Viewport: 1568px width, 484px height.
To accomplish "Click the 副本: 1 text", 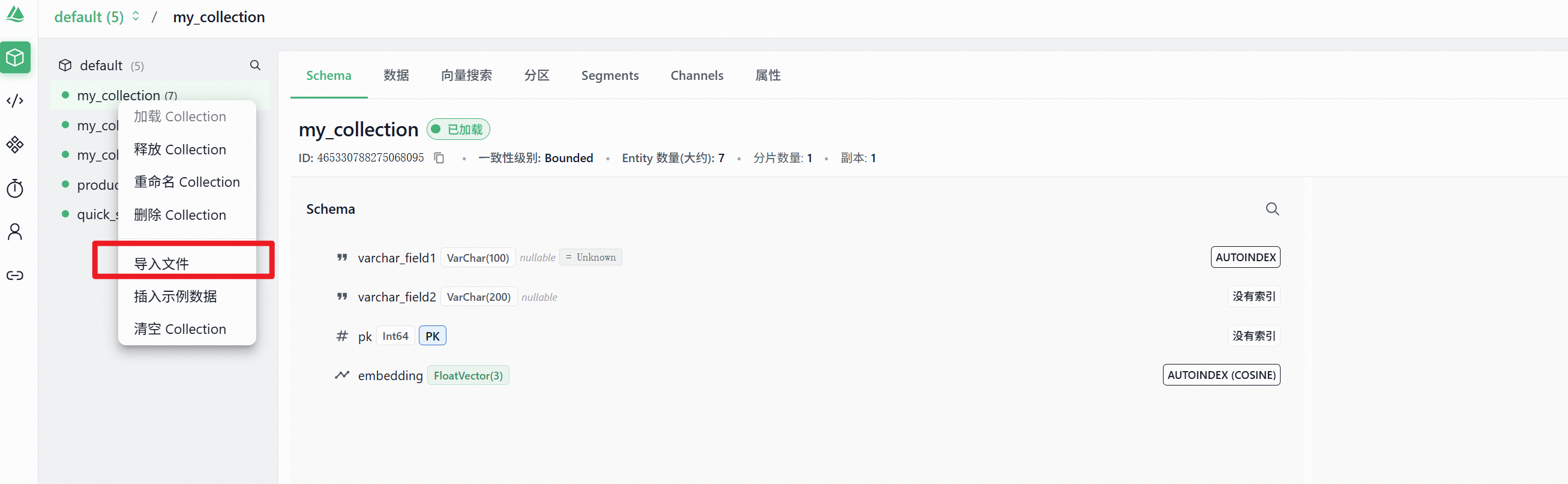I will point(858,158).
